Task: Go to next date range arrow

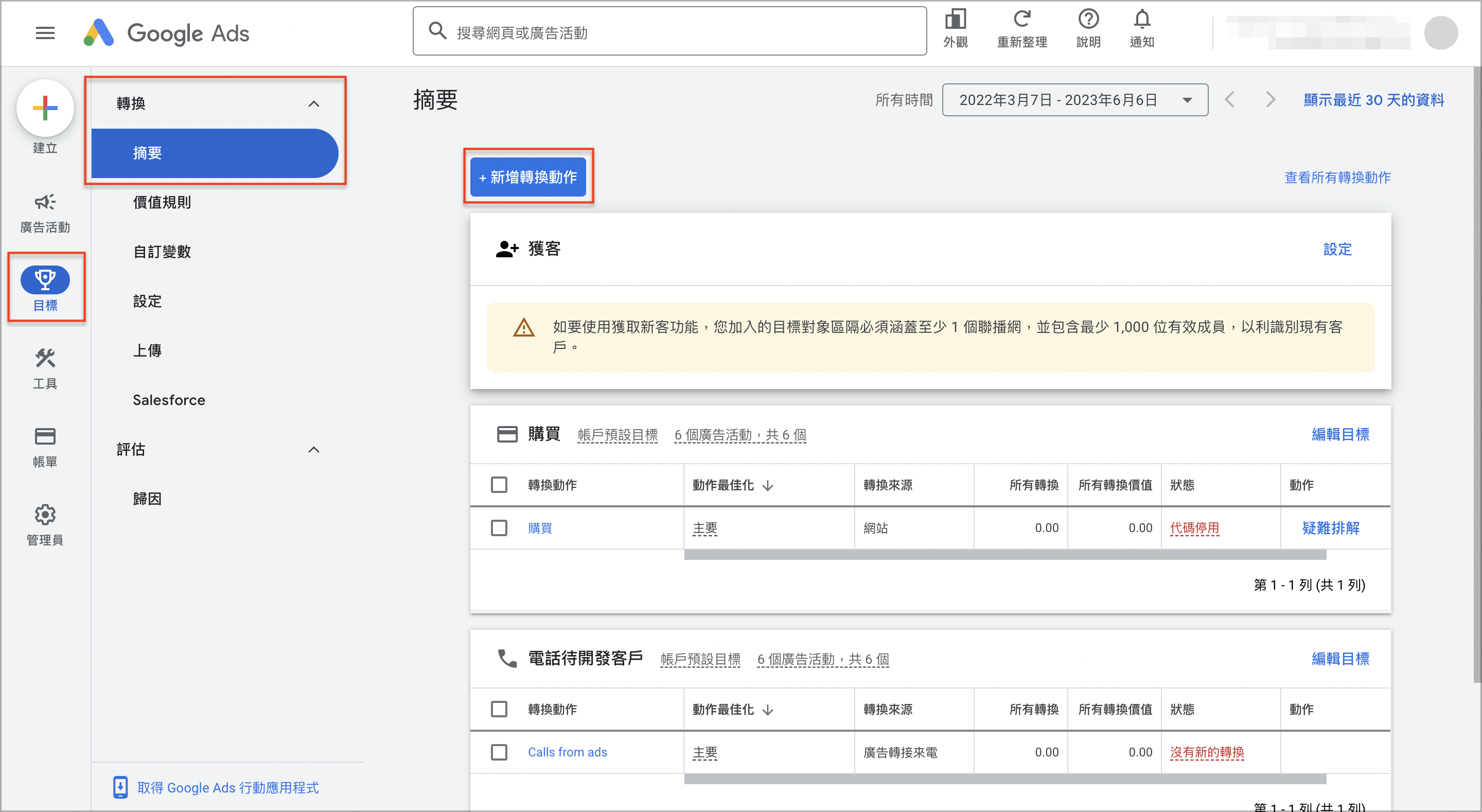Action: click(1271, 99)
